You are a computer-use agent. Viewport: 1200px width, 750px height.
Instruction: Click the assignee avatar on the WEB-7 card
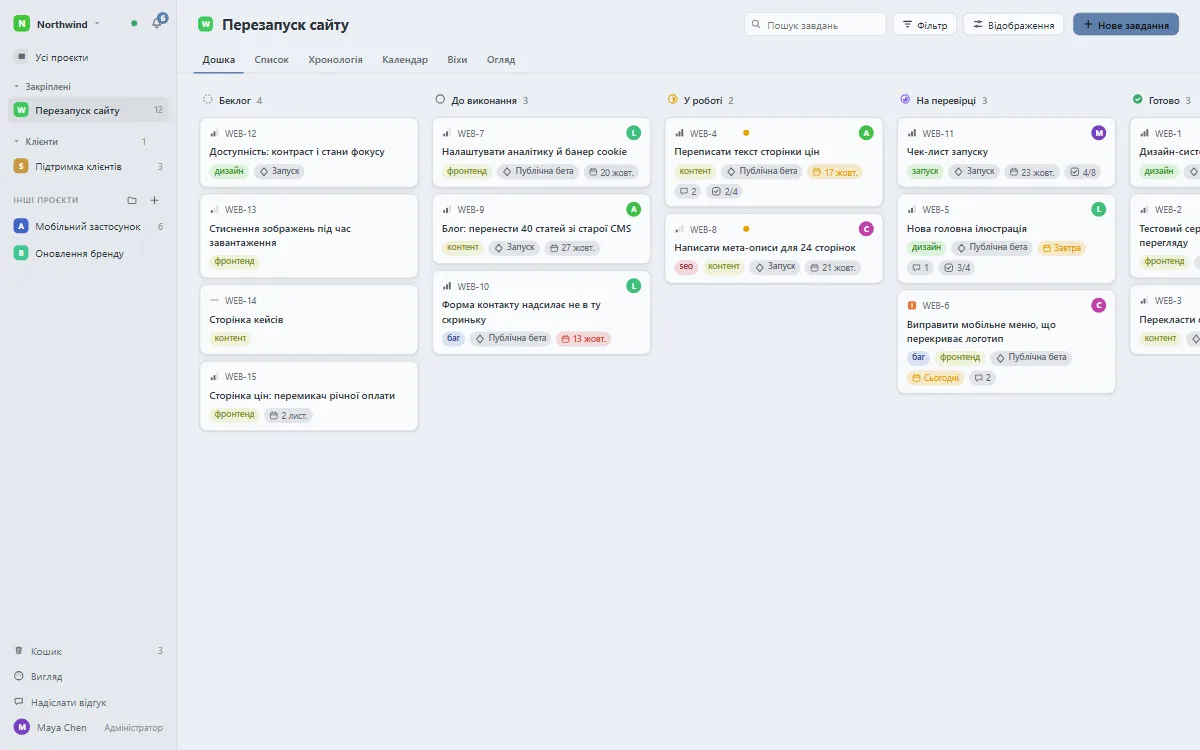[633, 133]
